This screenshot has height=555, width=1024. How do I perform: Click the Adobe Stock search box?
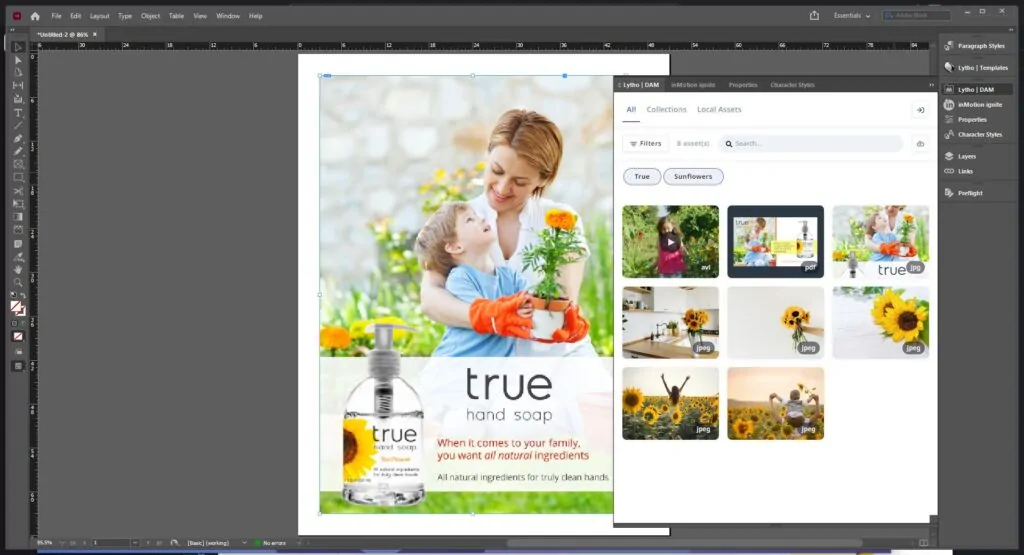(917, 16)
